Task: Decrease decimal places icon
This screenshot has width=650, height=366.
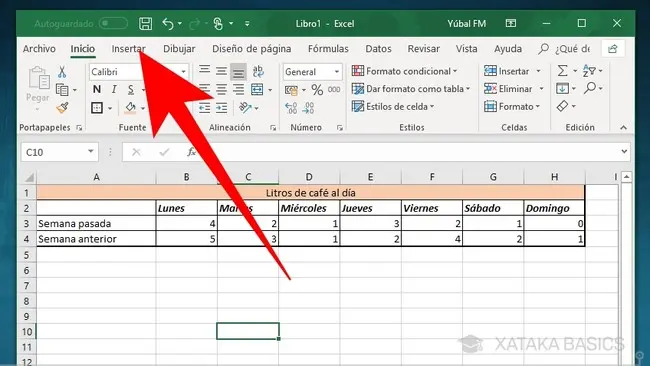Action: click(x=308, y=108)
